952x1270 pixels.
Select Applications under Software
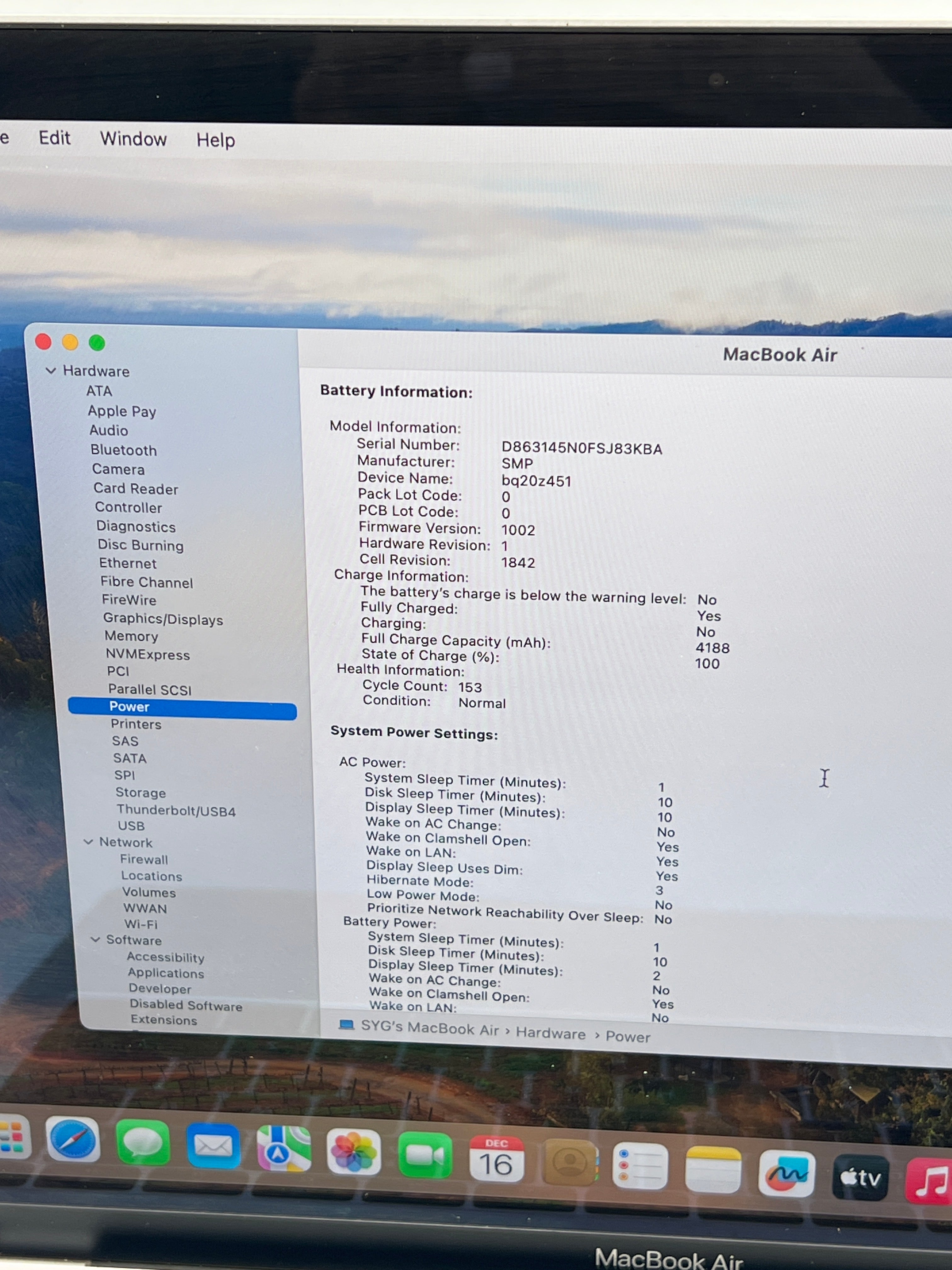166,973
